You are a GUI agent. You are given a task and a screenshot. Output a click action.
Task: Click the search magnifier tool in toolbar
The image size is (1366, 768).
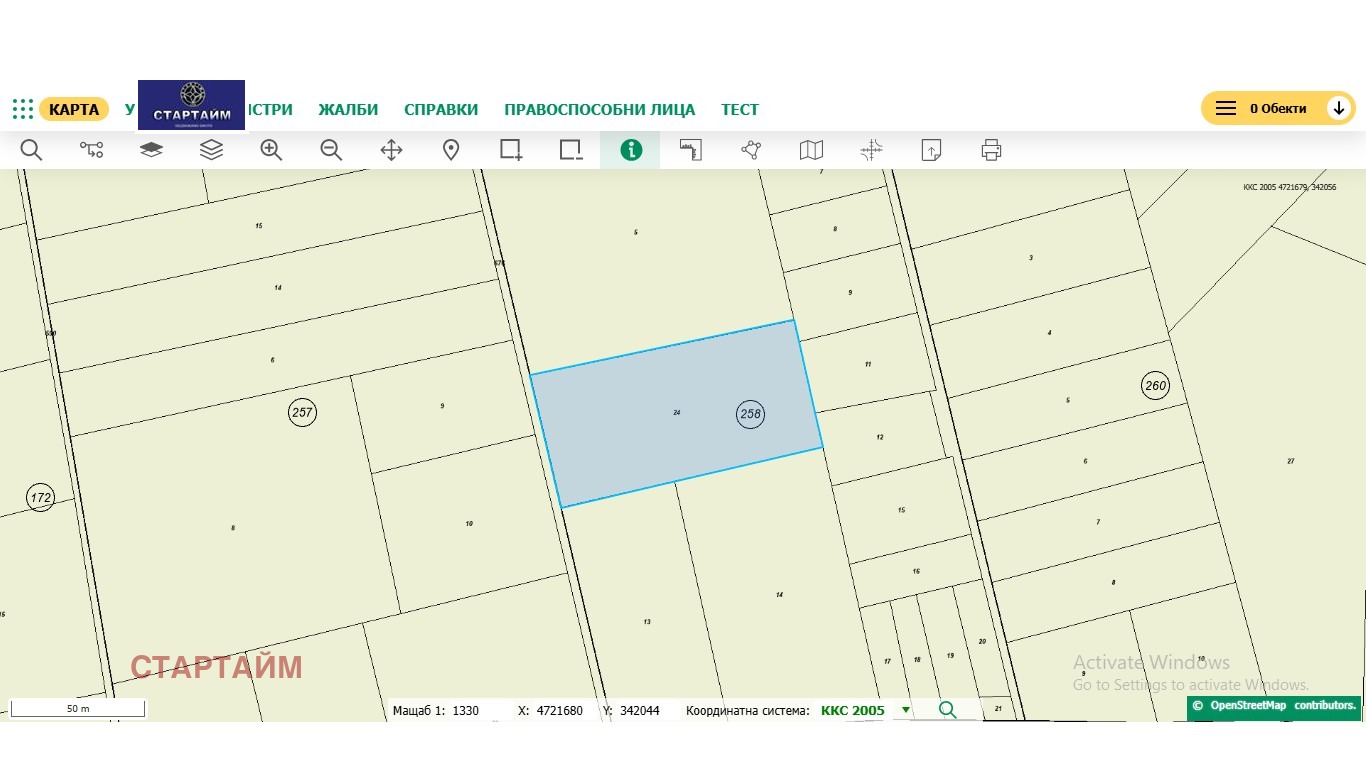pos(31,150)
